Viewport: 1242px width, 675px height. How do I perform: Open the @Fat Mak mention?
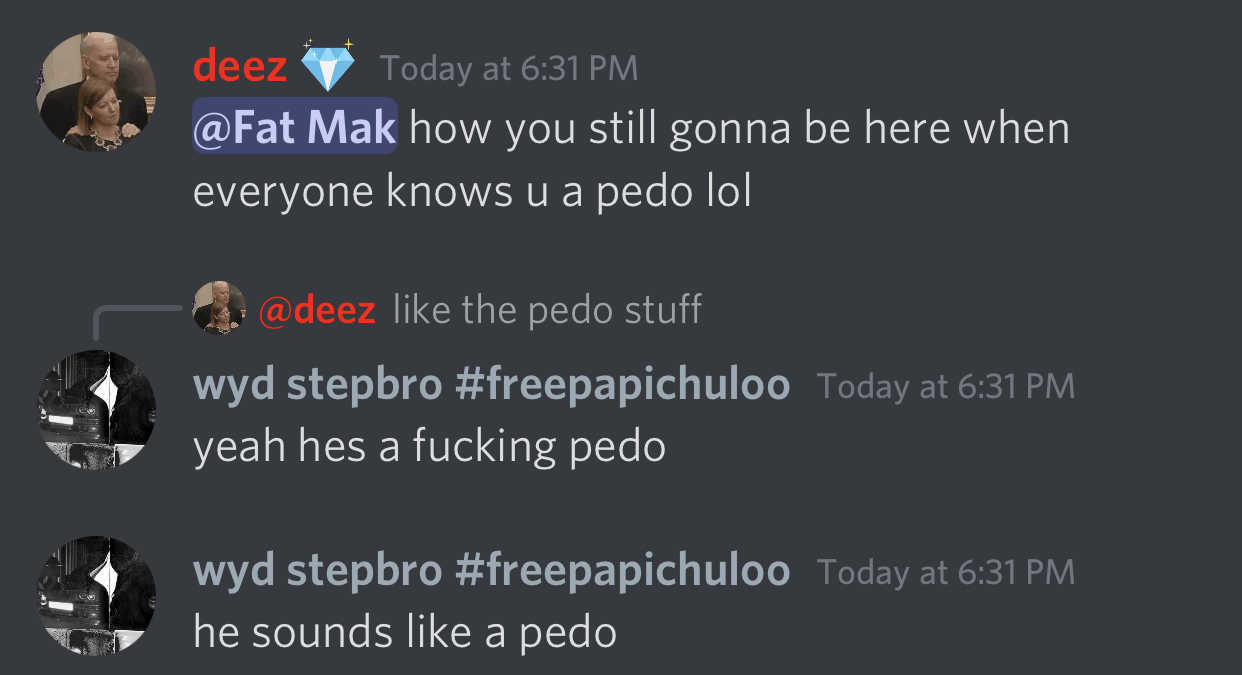pyautogui.click(x=295, y=128)
